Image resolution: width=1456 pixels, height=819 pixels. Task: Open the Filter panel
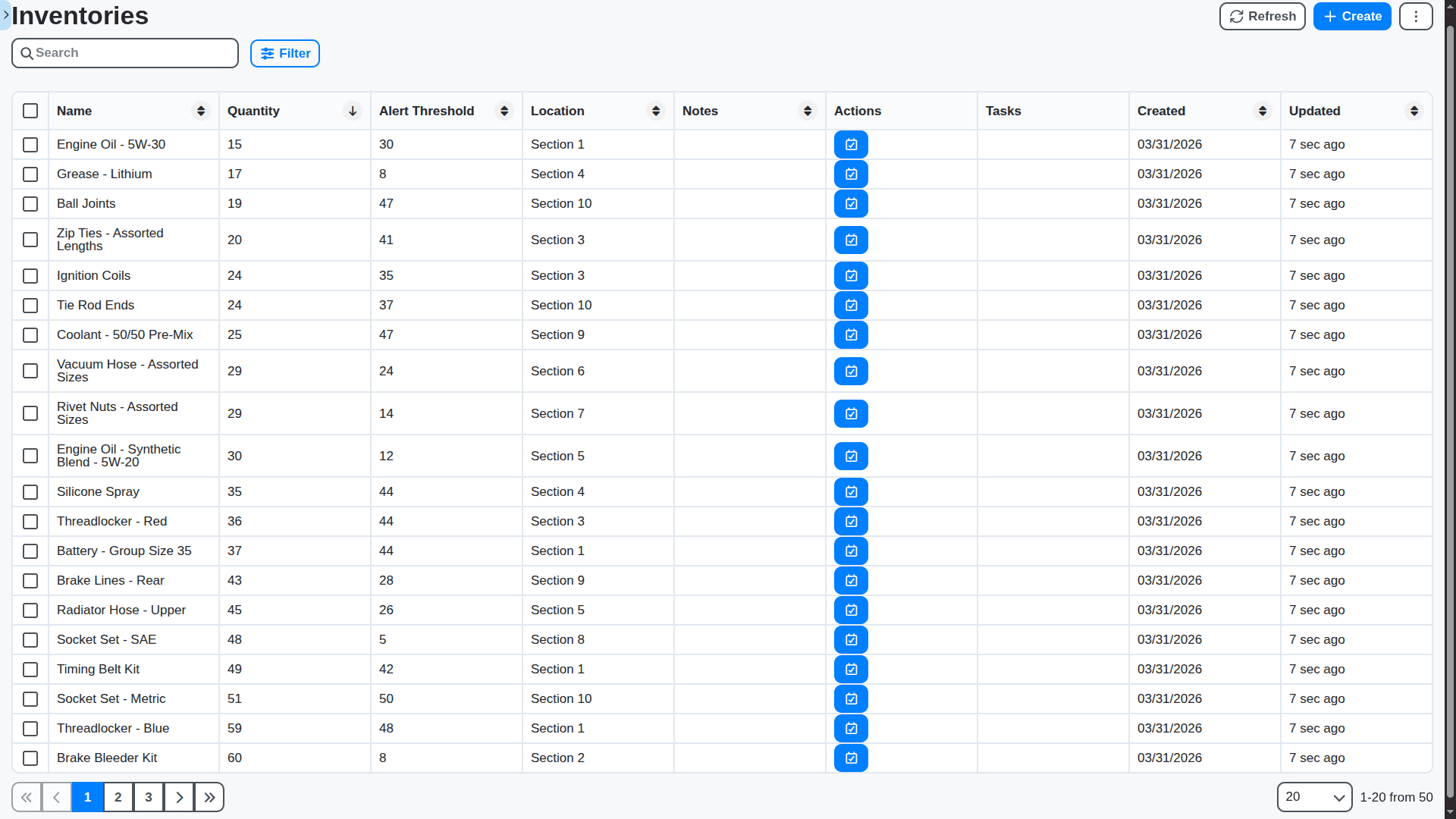(284, 53)
